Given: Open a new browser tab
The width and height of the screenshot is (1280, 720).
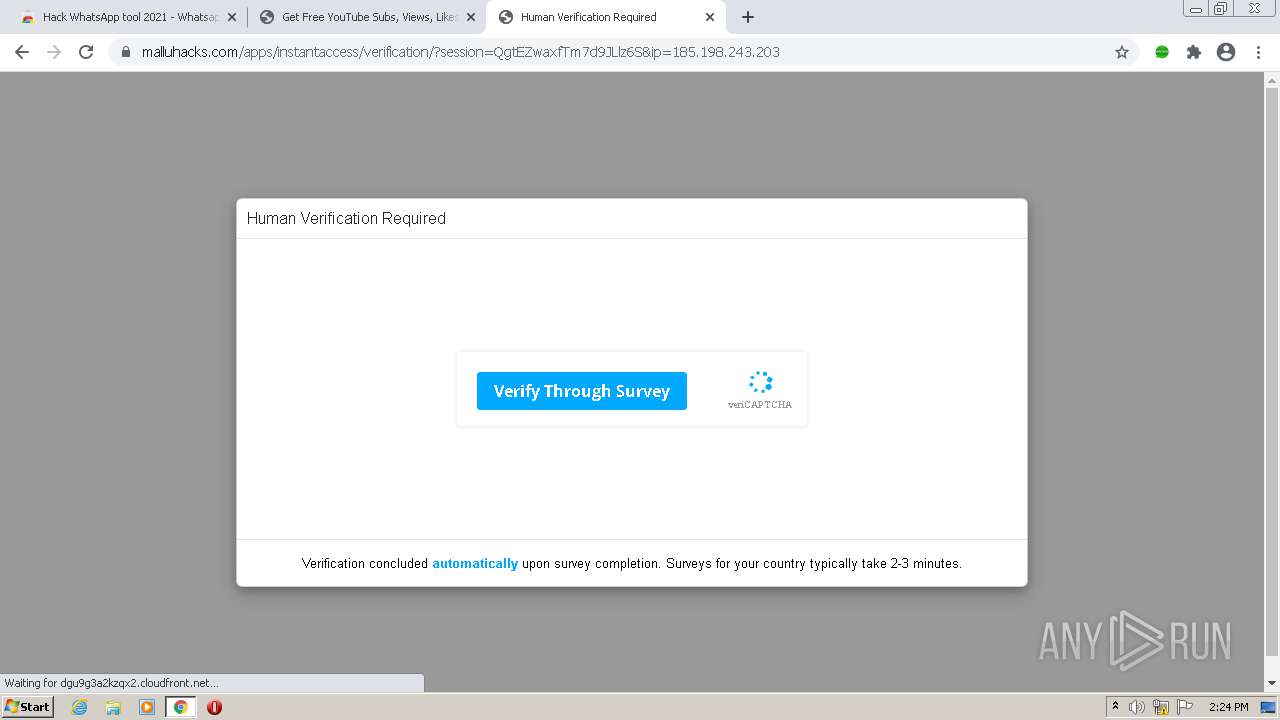Looking at the screenshot, I should (748, 17).
